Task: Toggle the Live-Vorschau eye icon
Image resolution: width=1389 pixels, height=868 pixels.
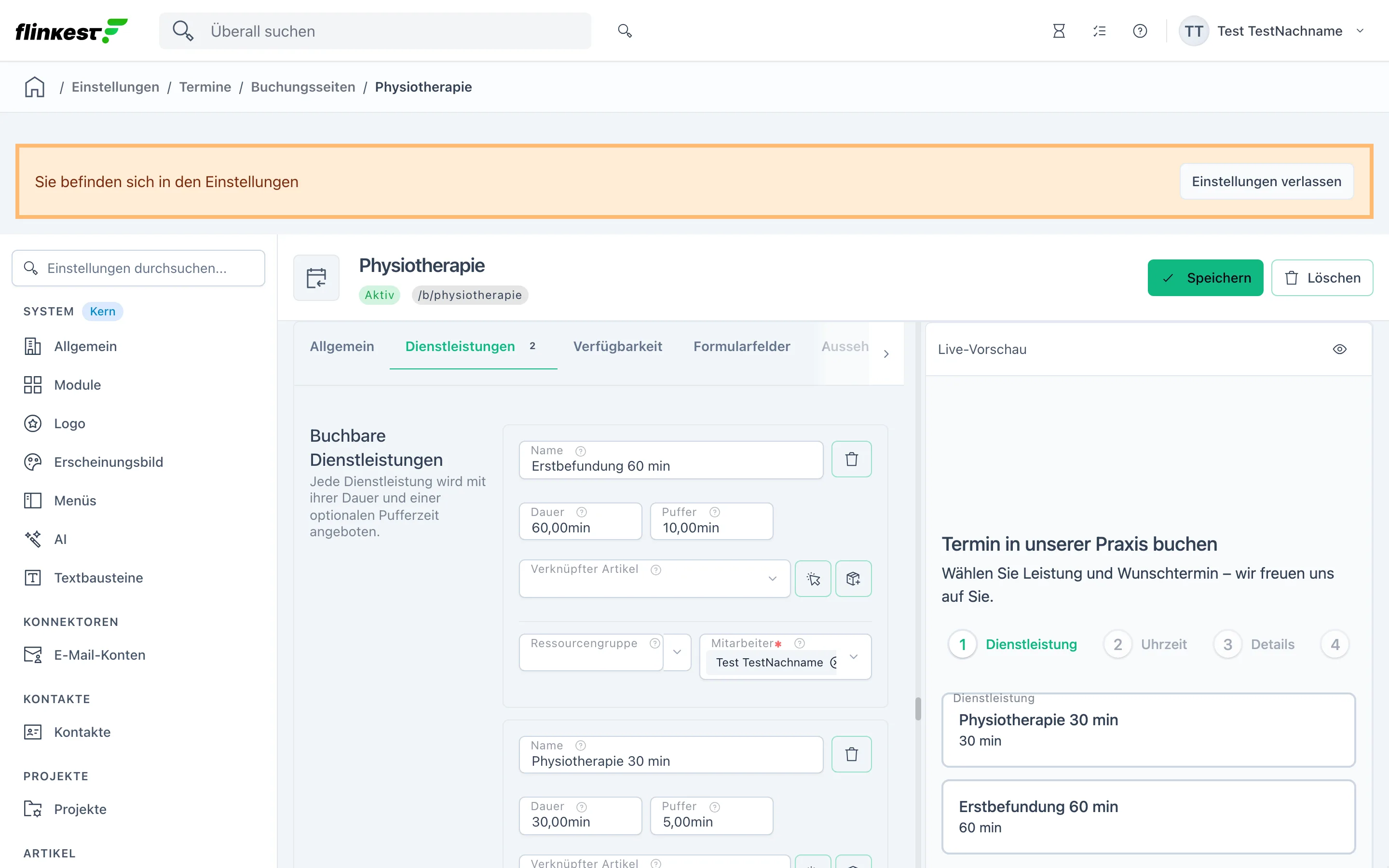Action: pyautogui.click(x=1340, y=349)
